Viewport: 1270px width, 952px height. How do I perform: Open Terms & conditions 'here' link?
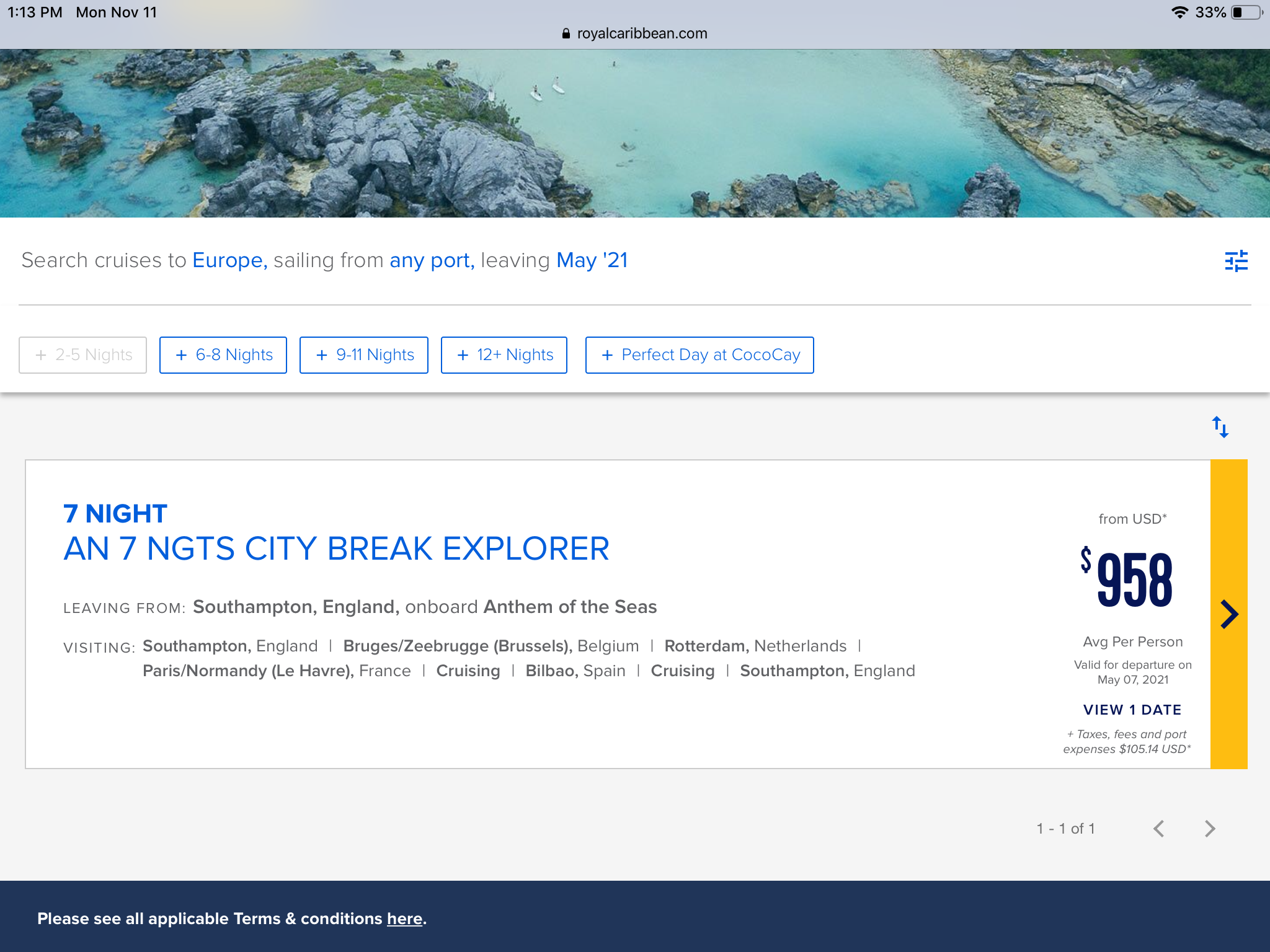point(404,919)
